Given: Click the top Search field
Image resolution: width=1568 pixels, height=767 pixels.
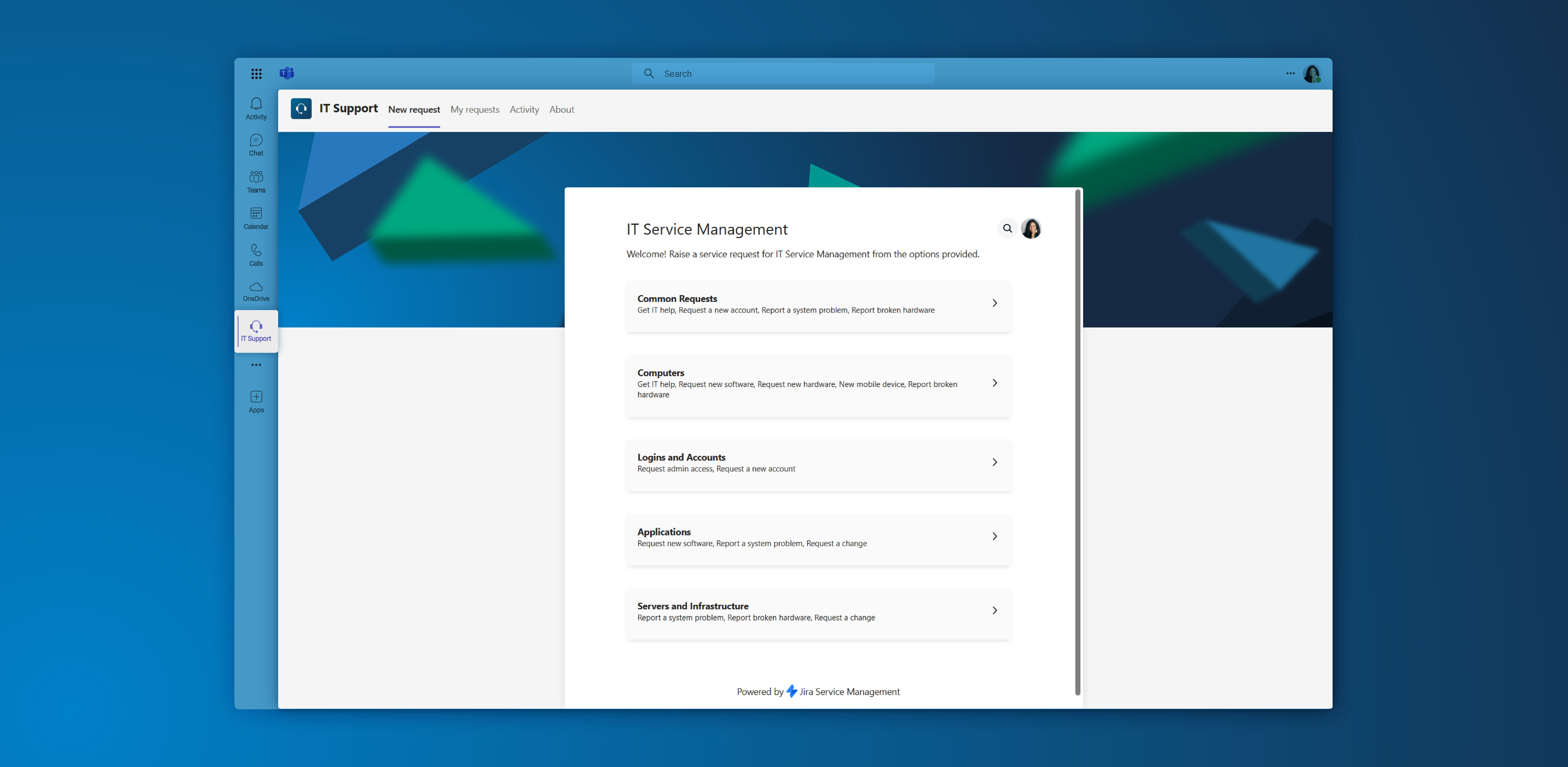Looking at the screenshot, I should click(x=783, y=74).
